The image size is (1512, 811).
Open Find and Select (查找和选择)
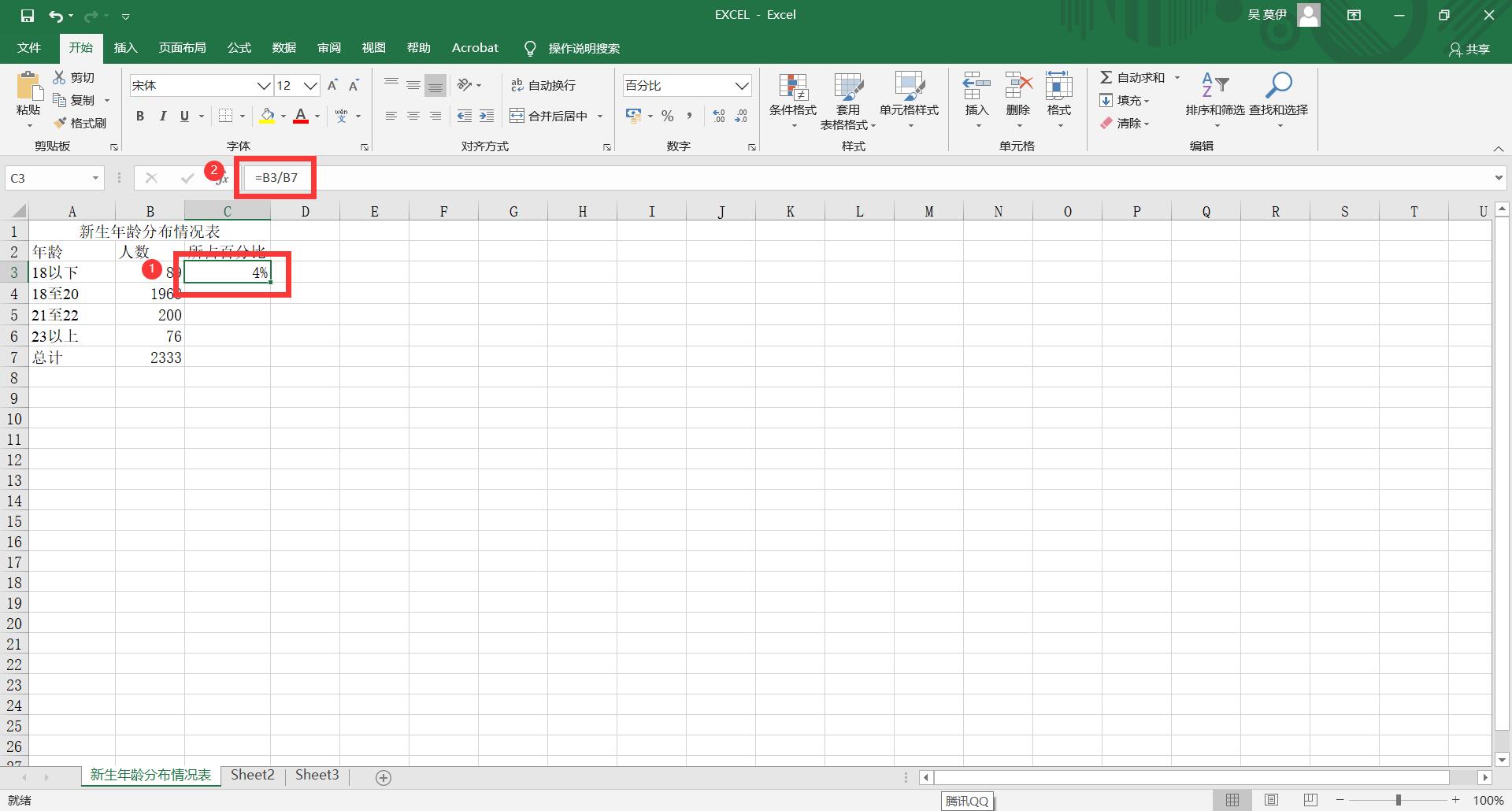point(1279,101)
